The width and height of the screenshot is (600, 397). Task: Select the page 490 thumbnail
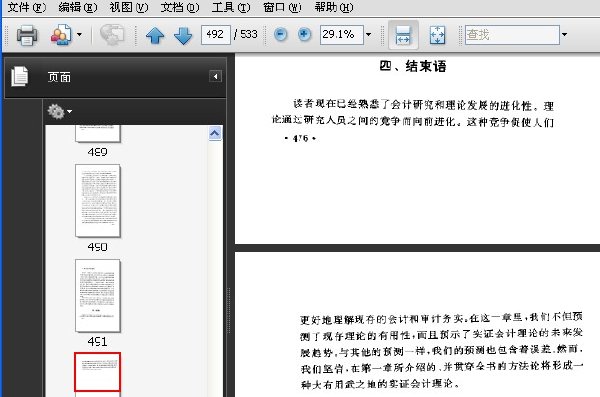click(98, 201)
